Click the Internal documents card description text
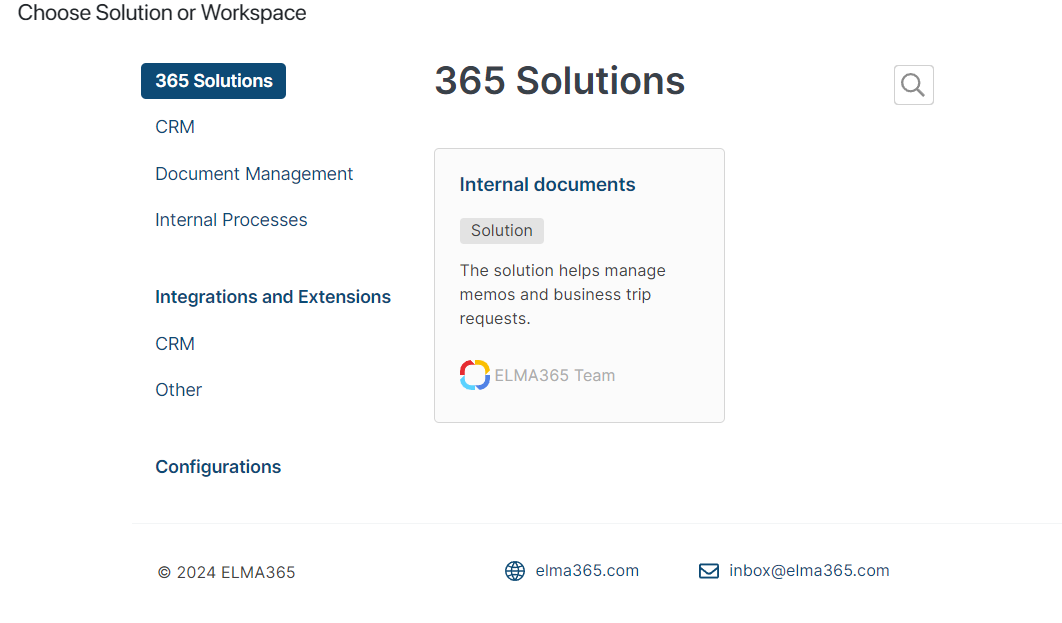This screenshot has width=1062, height=623. point(562,295)
